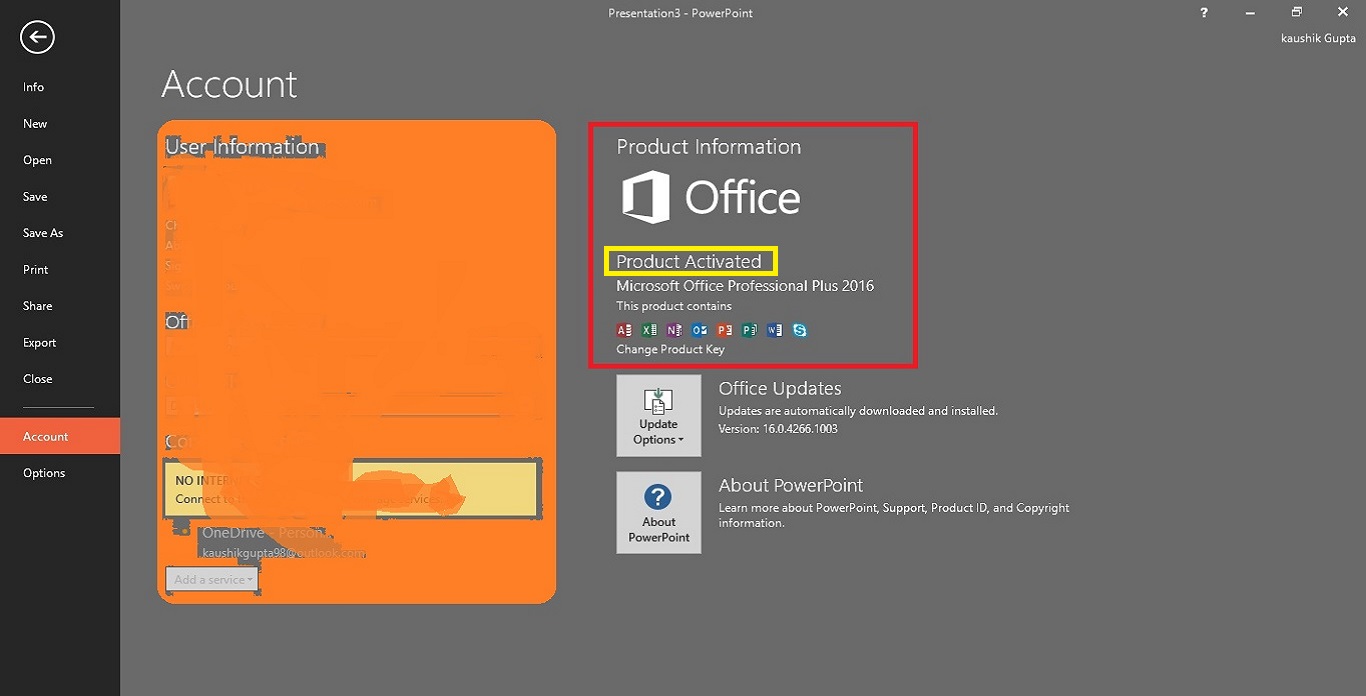Open Help with the question mark icon
Screen dimensions: 1366x696
[x=1203, y=12]
